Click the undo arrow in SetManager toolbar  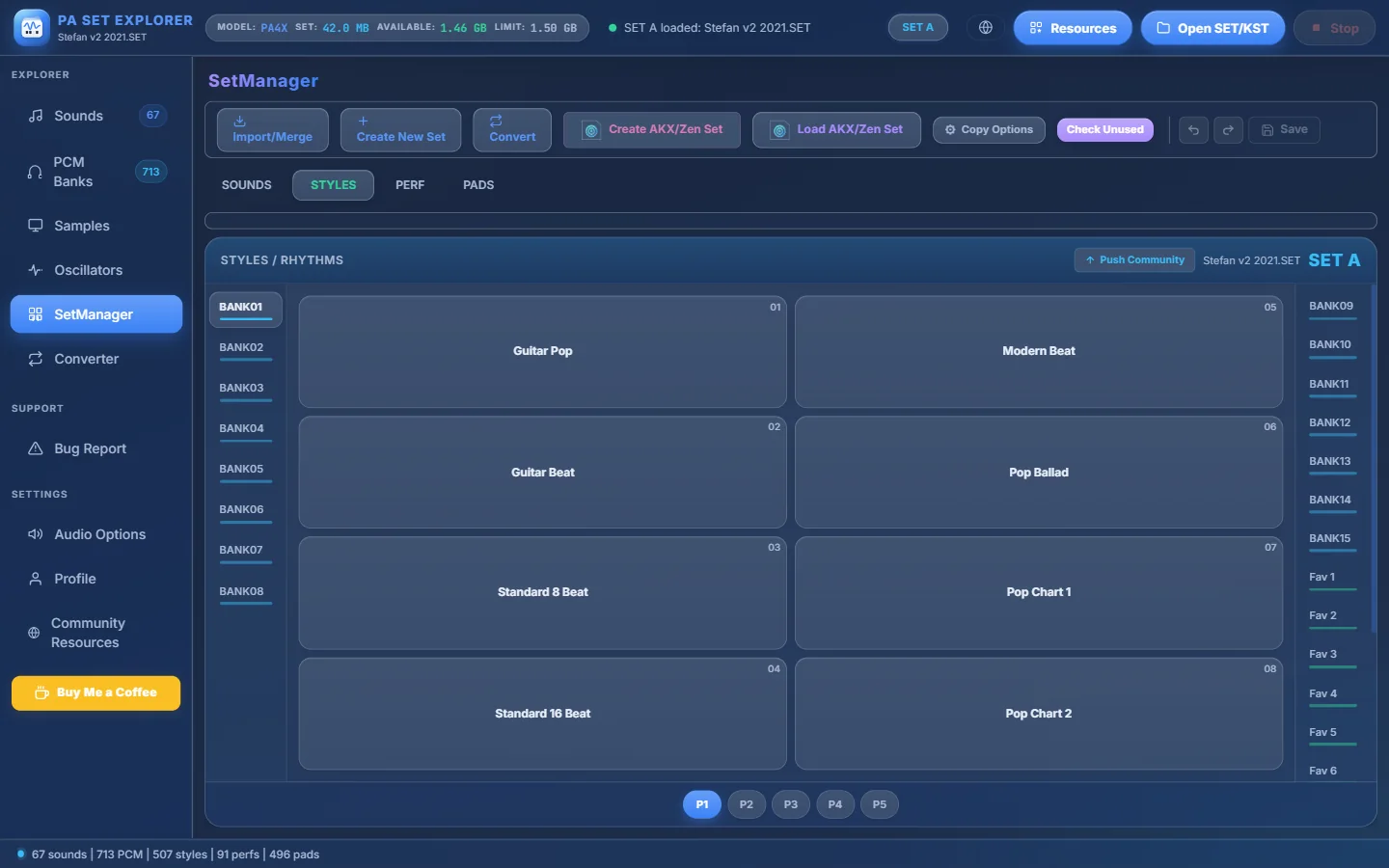[1193, 130]
